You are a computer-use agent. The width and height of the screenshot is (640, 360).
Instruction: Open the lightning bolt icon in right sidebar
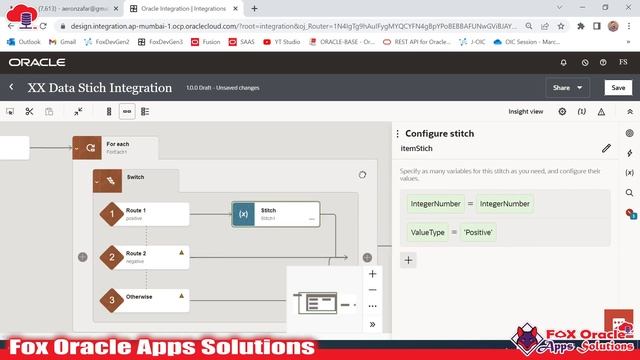click(x=629, y=153)
